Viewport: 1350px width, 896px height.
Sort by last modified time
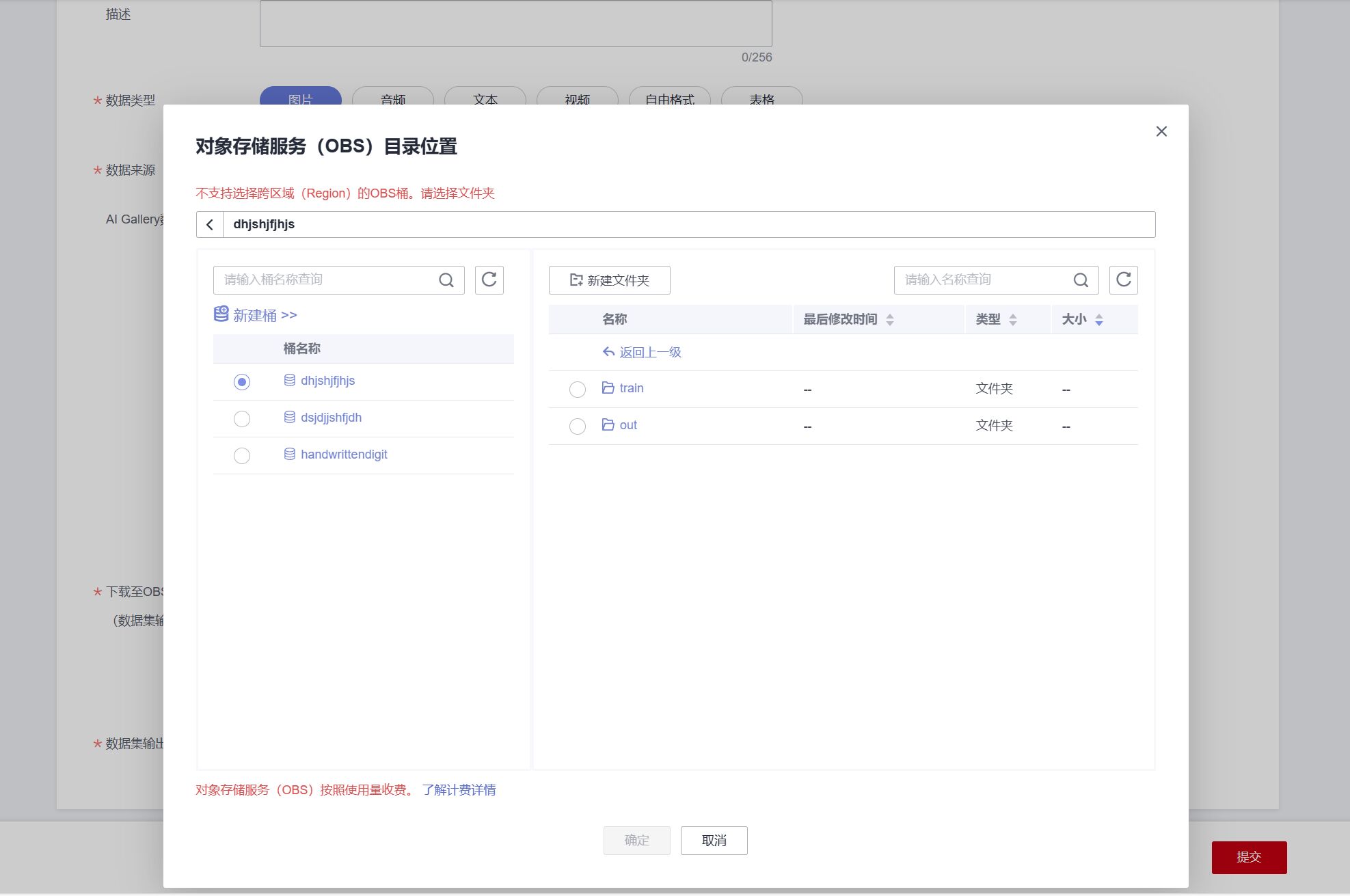click(889, 320)
